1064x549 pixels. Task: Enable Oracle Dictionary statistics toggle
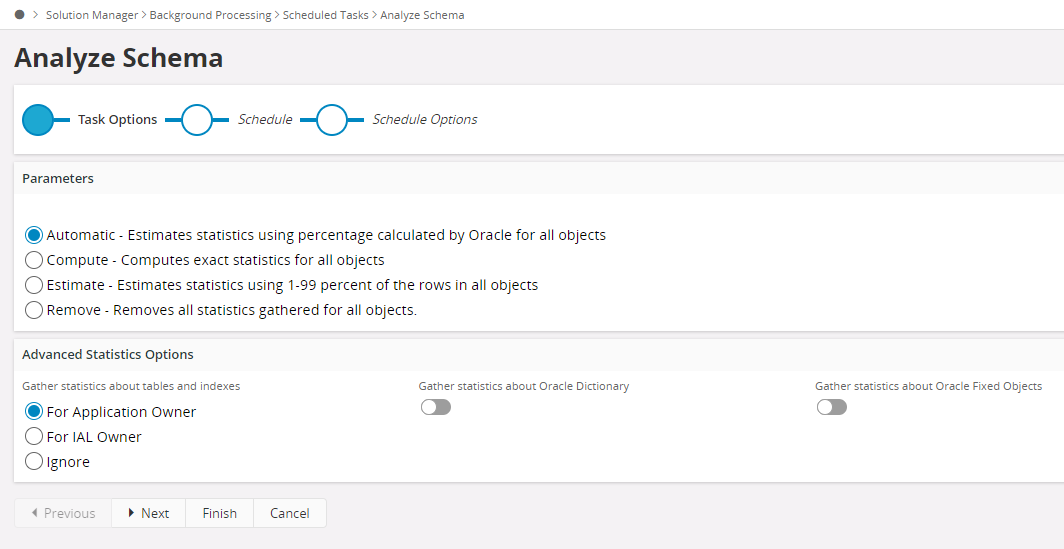click(x=435, y=407)
